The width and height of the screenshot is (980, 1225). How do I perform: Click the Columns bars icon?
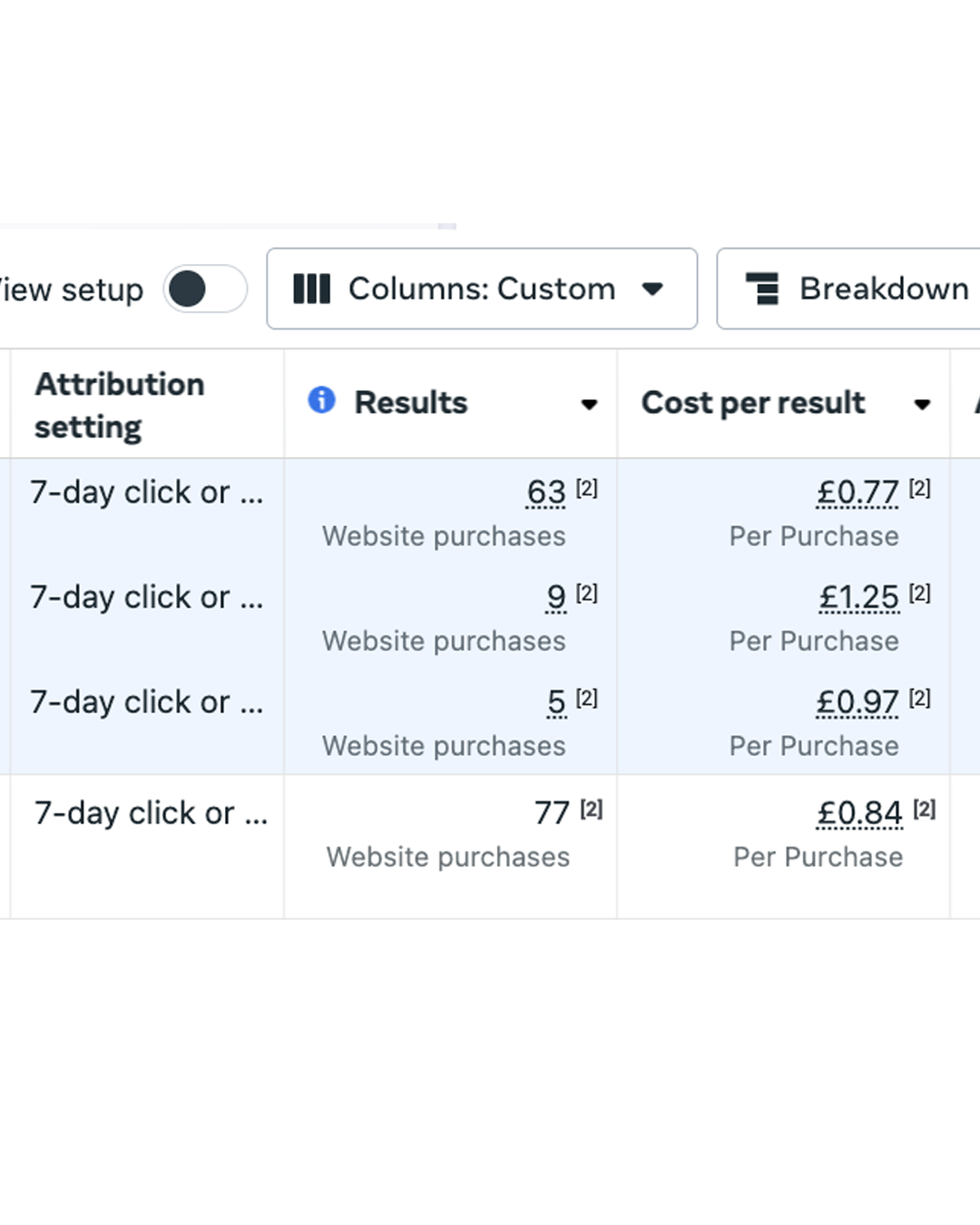pyautogui.click(x=311, y=289)
